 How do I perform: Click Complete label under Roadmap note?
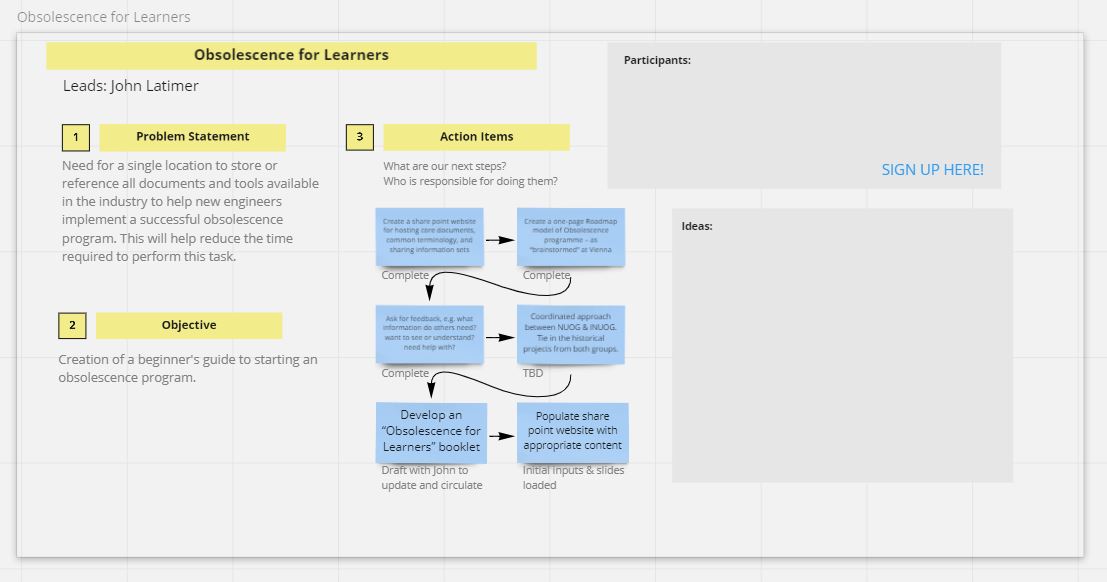(546, 275)
